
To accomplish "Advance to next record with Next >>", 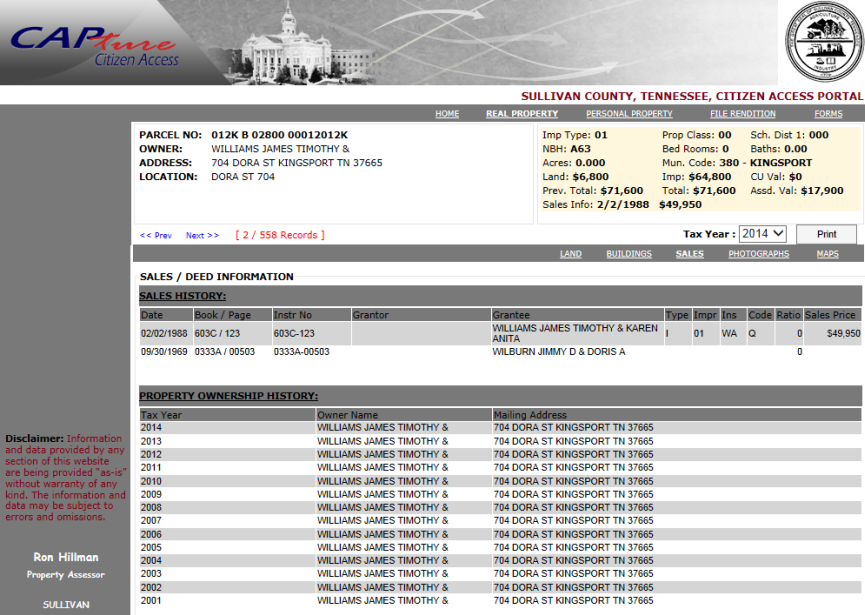I will click(x=202, y=236).
